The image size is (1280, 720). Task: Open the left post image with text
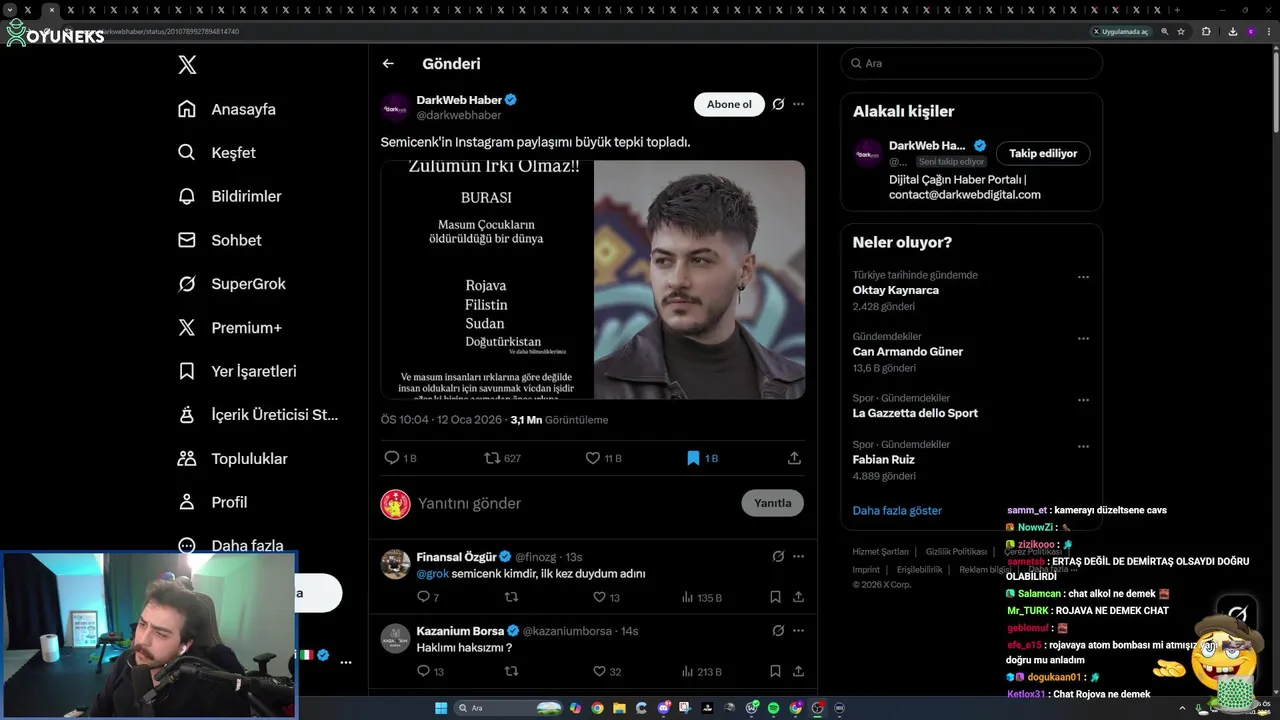486,280
